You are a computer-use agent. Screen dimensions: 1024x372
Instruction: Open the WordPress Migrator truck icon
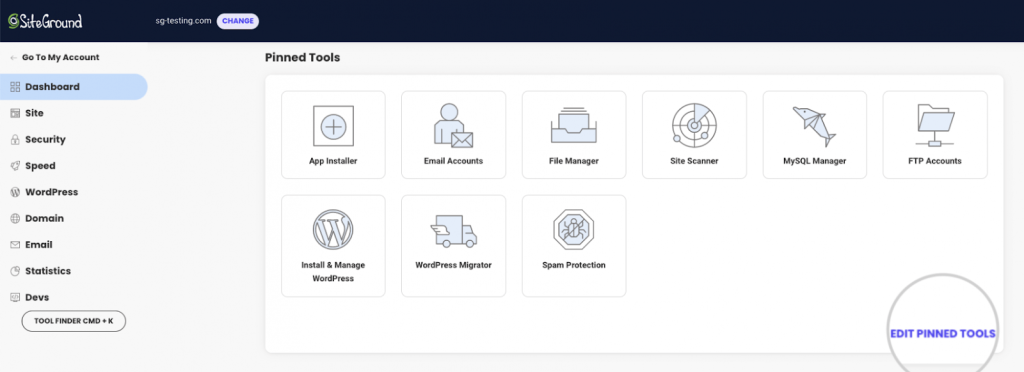(x=453, y=231)
